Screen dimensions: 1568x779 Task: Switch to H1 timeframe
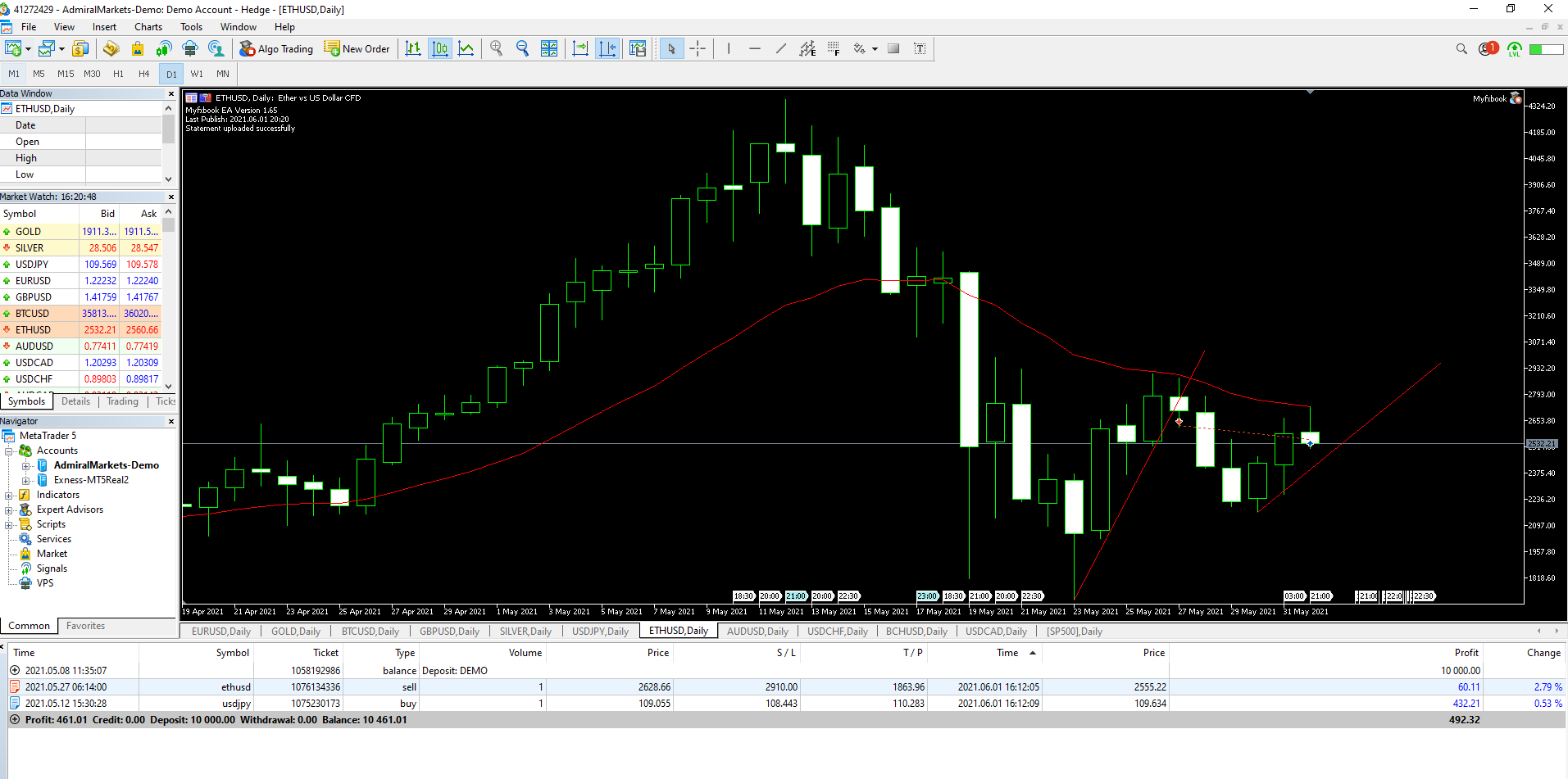pyautogui.click(x=118, y=74)
